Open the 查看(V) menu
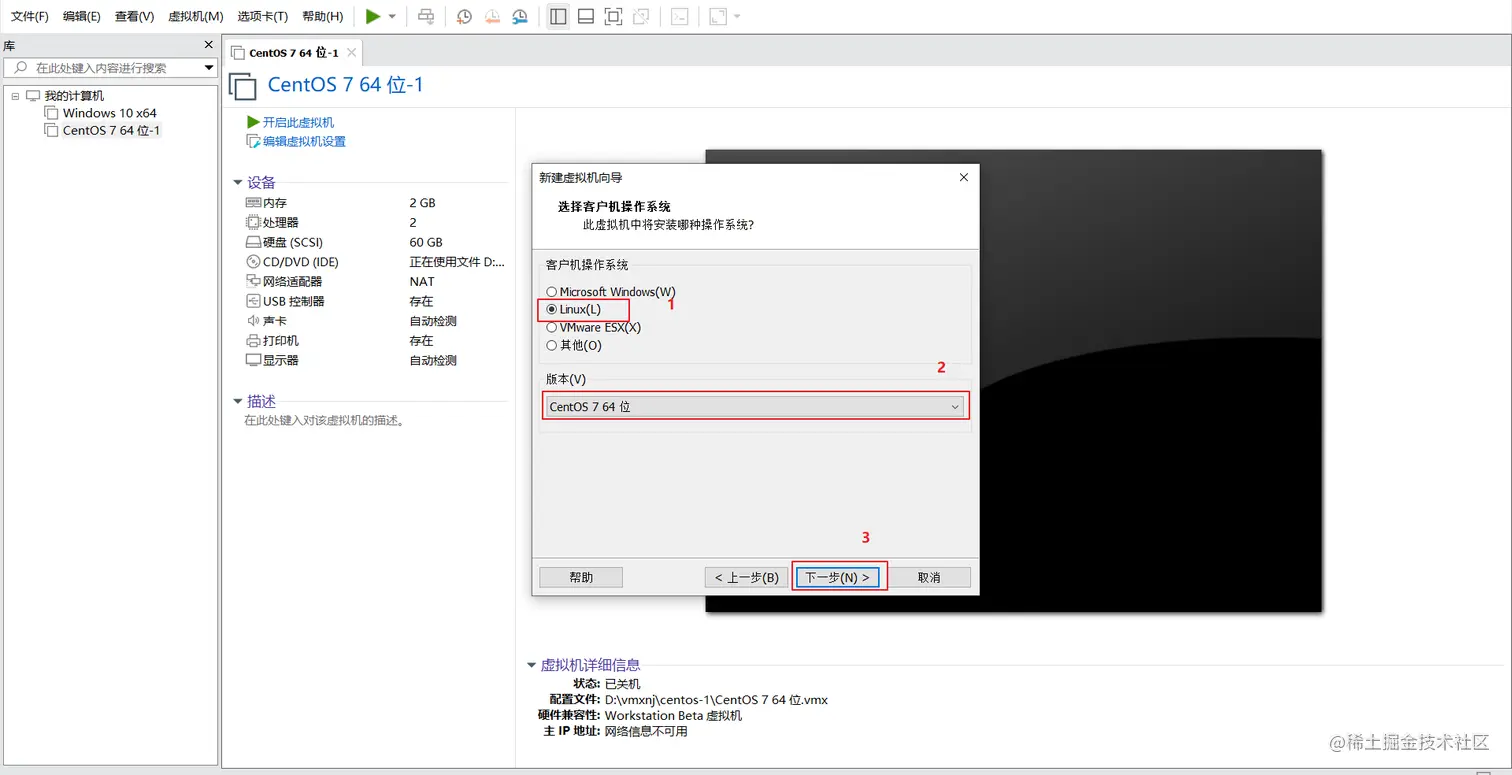Screen dimensions: 1512x775 click(134, 16)
